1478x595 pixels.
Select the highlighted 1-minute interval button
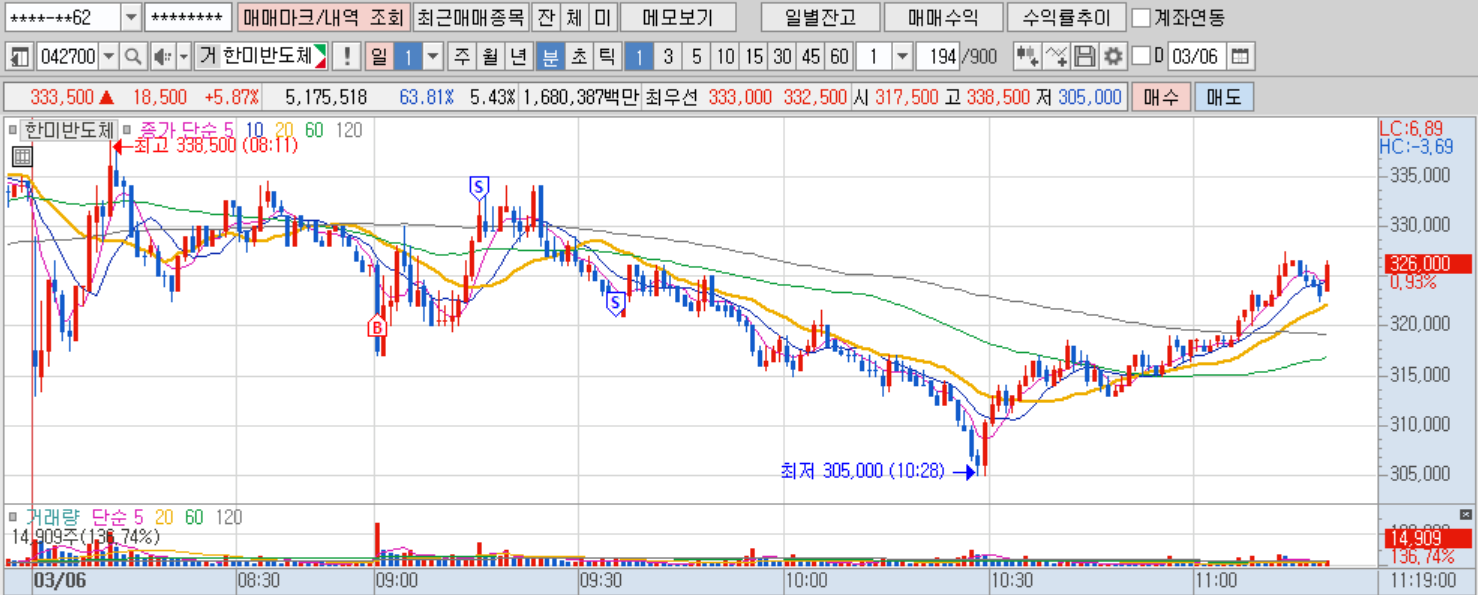pos(639,56)
